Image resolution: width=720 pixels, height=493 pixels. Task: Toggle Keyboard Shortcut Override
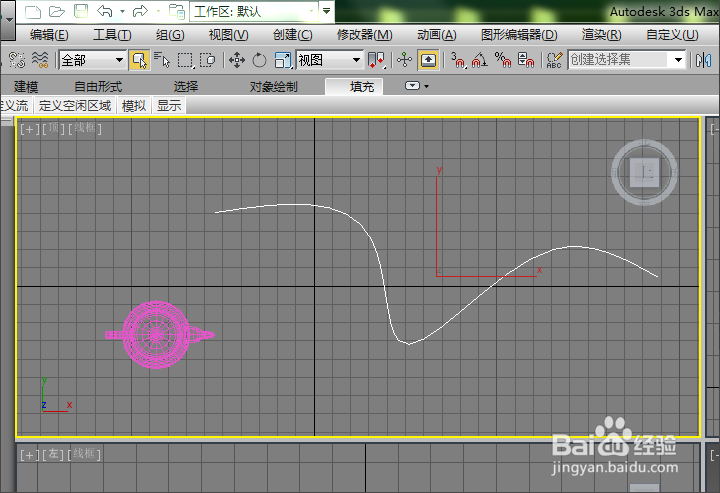428,60
